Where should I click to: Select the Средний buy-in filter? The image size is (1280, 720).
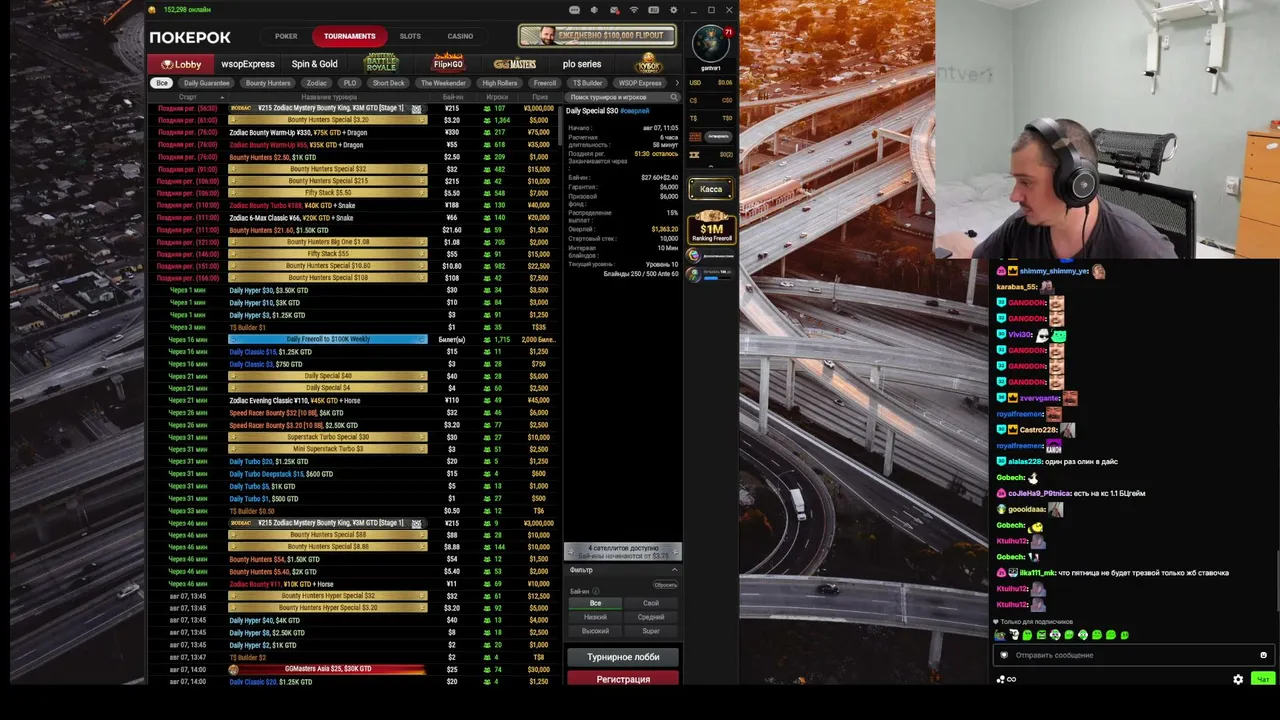[x=651, y=617]
